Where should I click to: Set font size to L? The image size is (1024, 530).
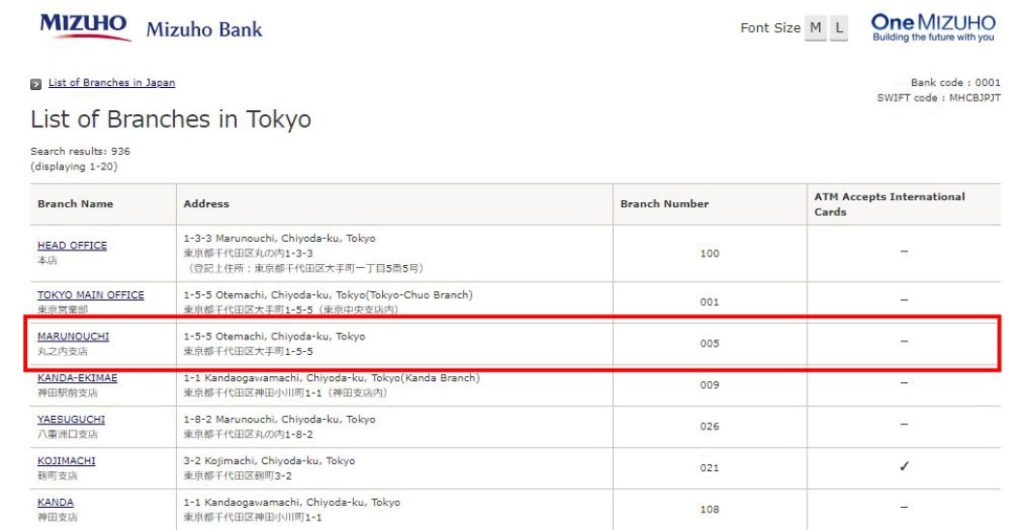[837, 28]
